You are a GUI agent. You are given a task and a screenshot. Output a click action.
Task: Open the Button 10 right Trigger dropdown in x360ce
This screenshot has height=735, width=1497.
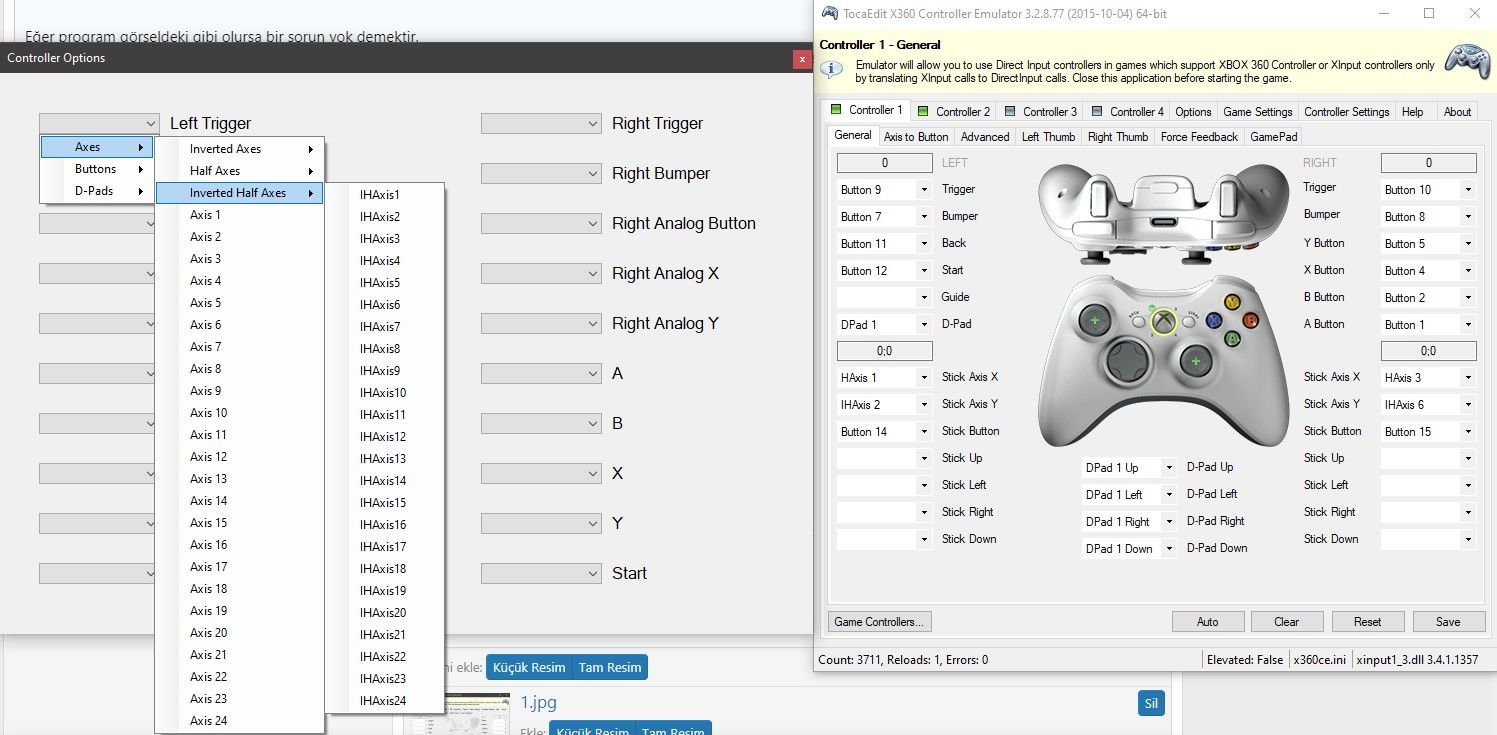point(1428,190)
